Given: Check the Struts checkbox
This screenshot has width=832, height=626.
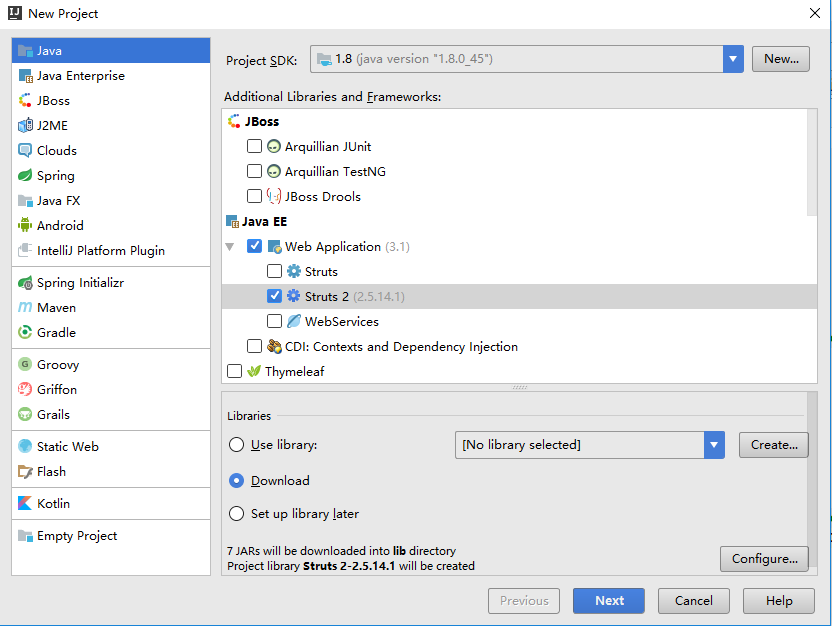Looking at the screenshot, I should 274,271.
